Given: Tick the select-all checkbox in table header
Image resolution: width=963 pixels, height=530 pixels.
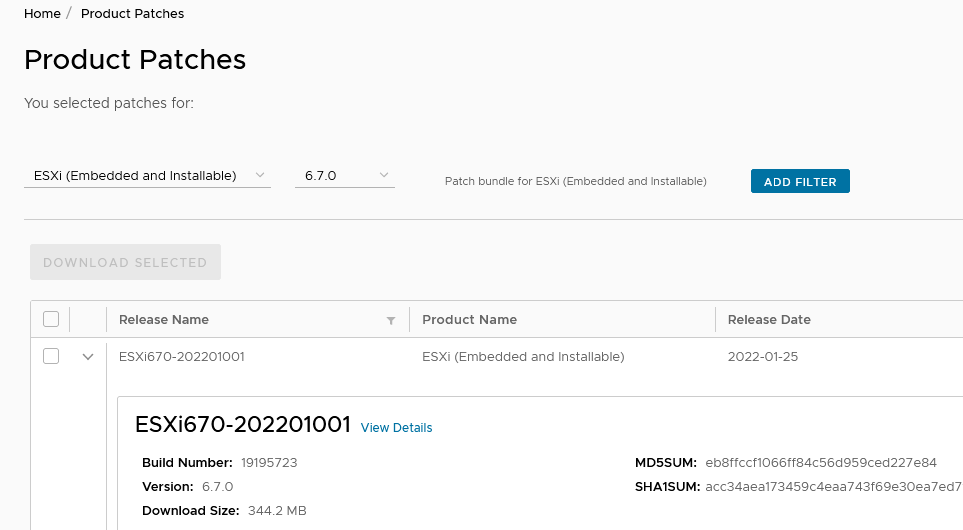Looking at the screenshot, I should pos(51,319).
